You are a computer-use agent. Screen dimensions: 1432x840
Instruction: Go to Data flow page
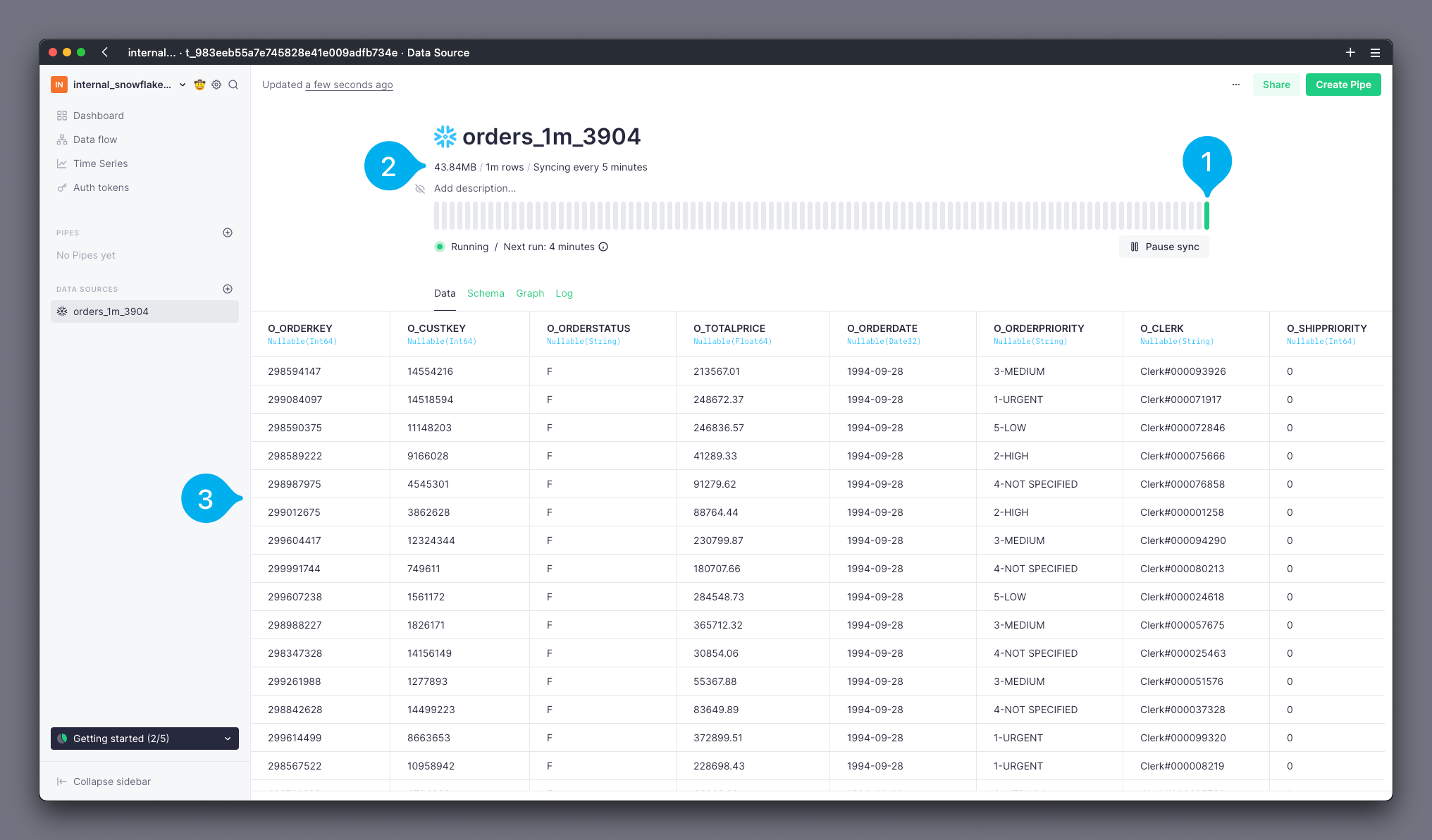click(x=94, y=140)
